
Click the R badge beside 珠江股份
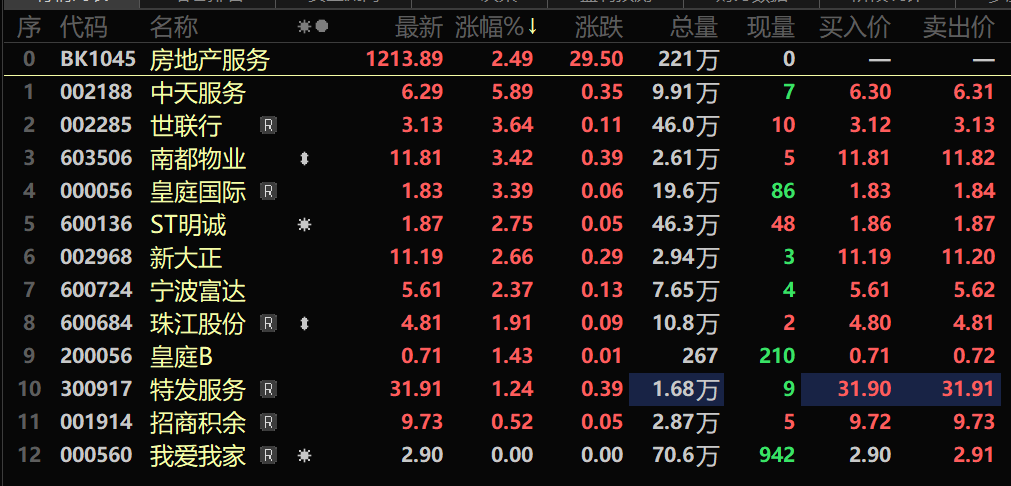click(268, 323)
